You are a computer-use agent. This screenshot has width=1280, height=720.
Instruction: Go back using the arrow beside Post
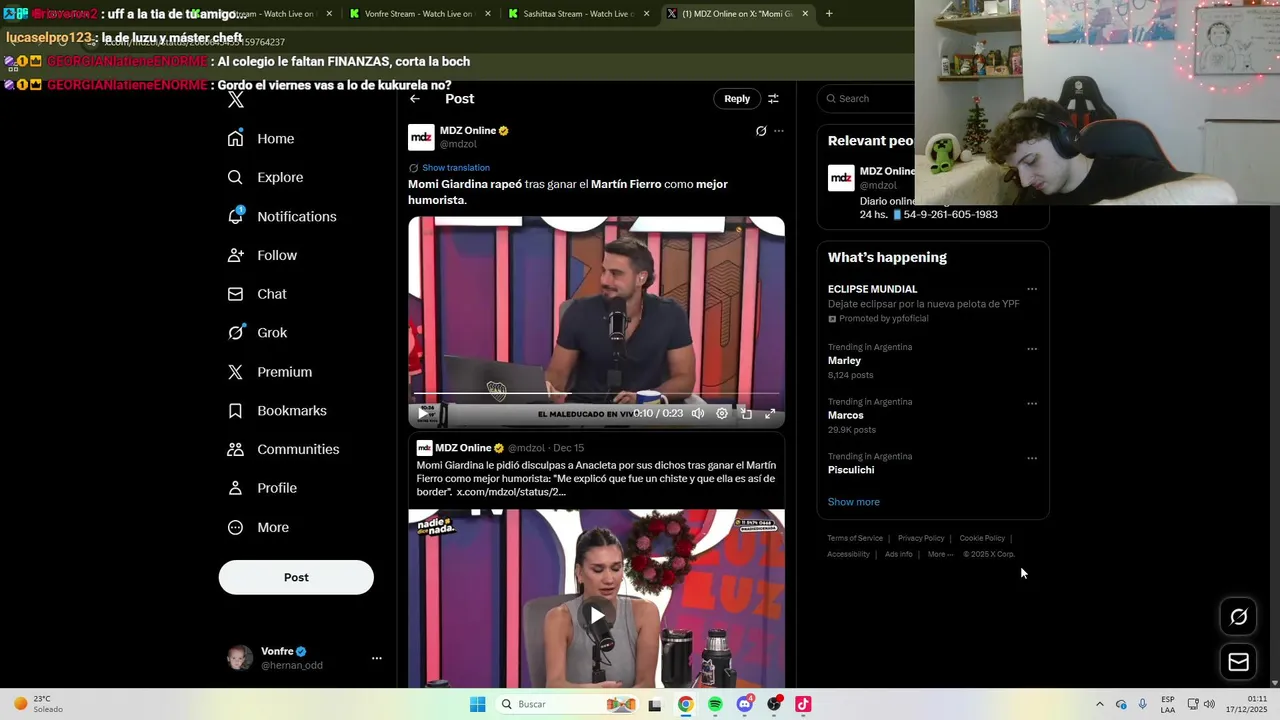[x=415, y=98]
